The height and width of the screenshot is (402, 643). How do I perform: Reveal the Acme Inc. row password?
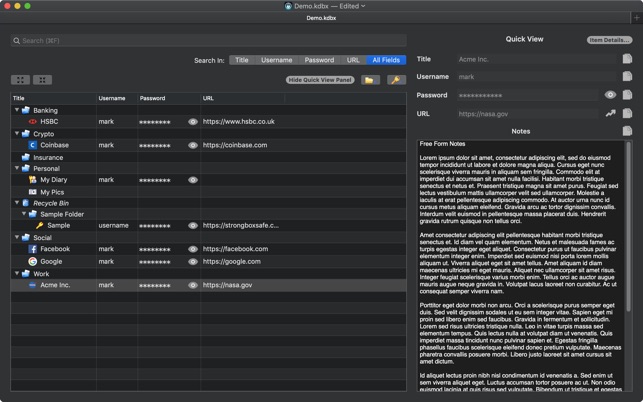tap(193, 285)
